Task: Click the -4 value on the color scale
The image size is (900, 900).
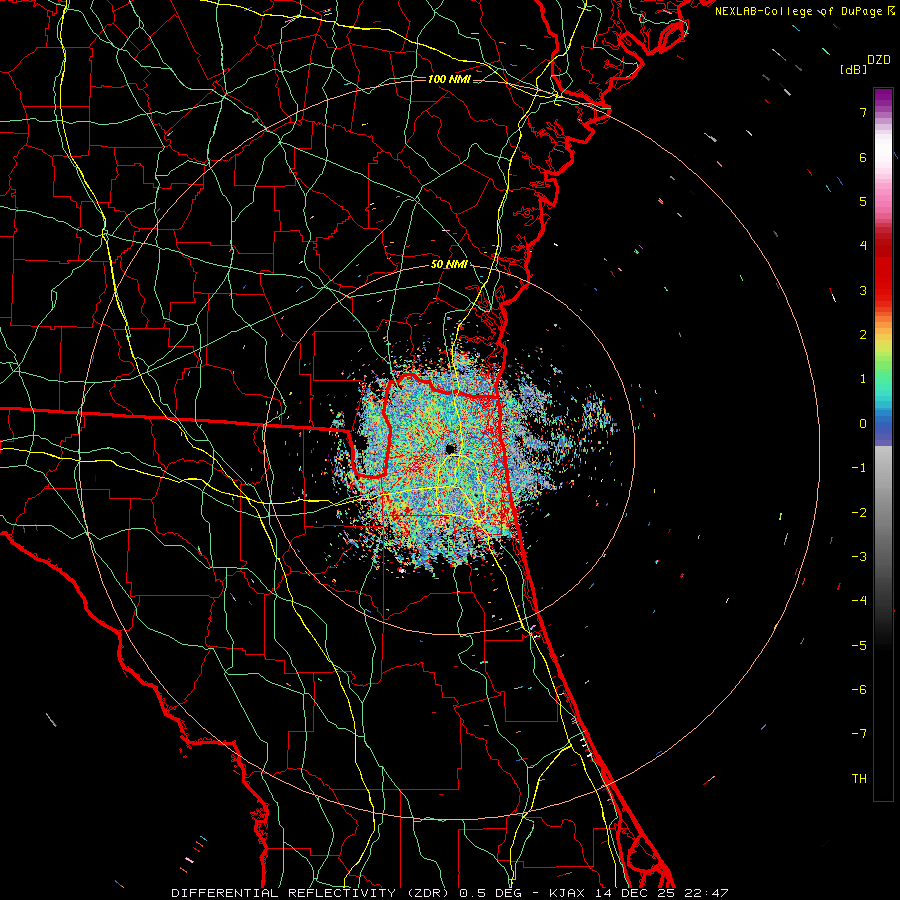Action: 859,601
